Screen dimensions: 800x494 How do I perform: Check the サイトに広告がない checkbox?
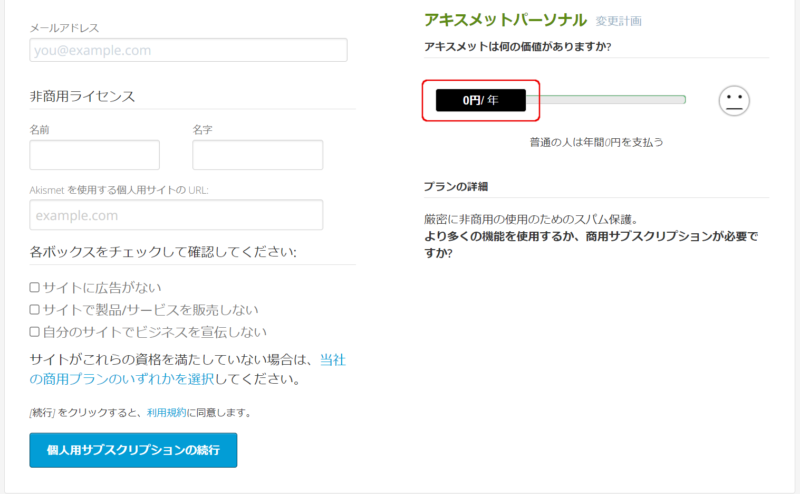pos(35,287)
